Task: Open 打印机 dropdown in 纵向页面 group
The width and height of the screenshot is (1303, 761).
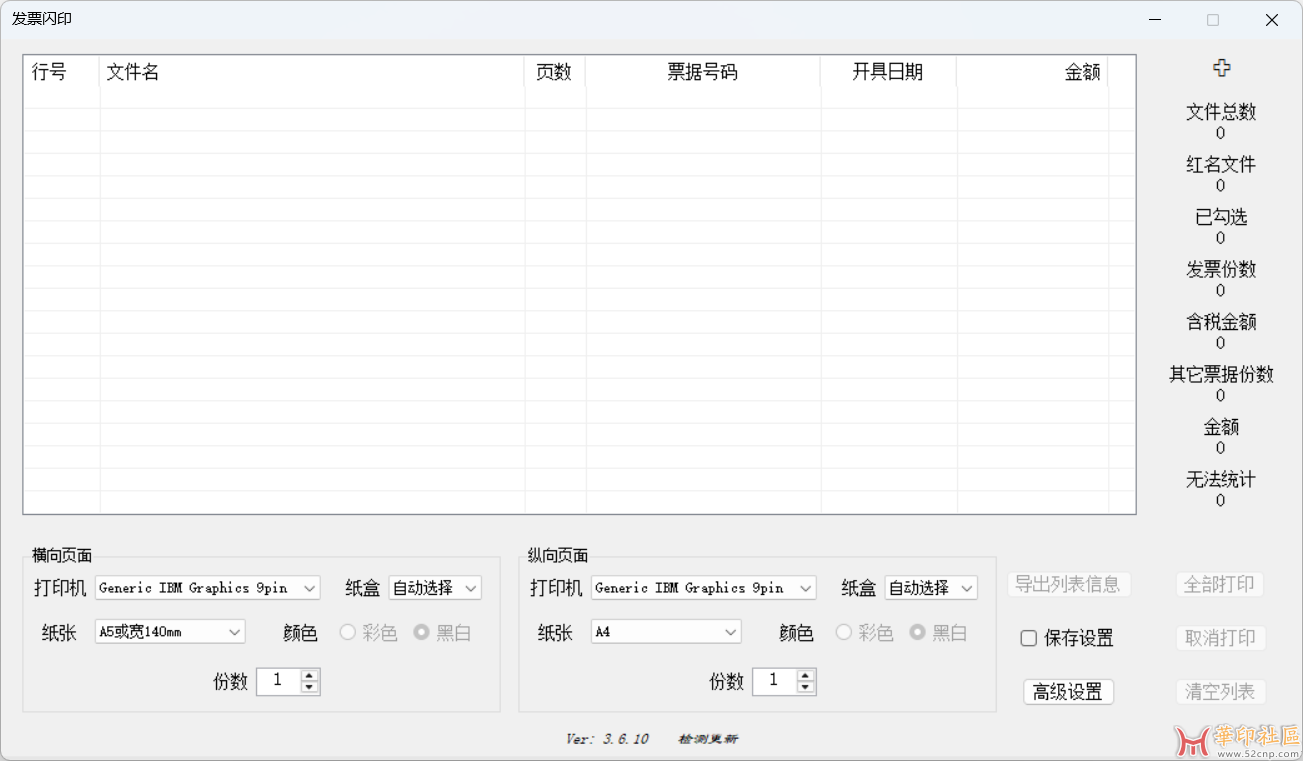Action: click(704, 588)
